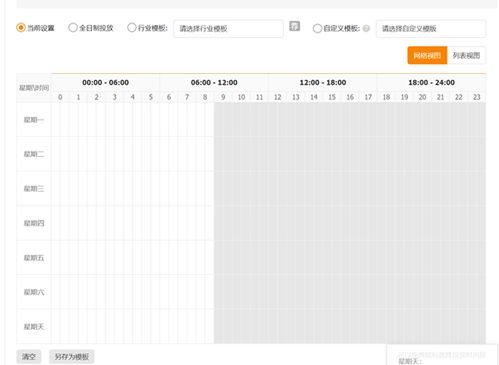Open the 请选择行业模板 dropdown
Image resolution: width=499 pixels, height=365 pixels.
tap(228, 29)
